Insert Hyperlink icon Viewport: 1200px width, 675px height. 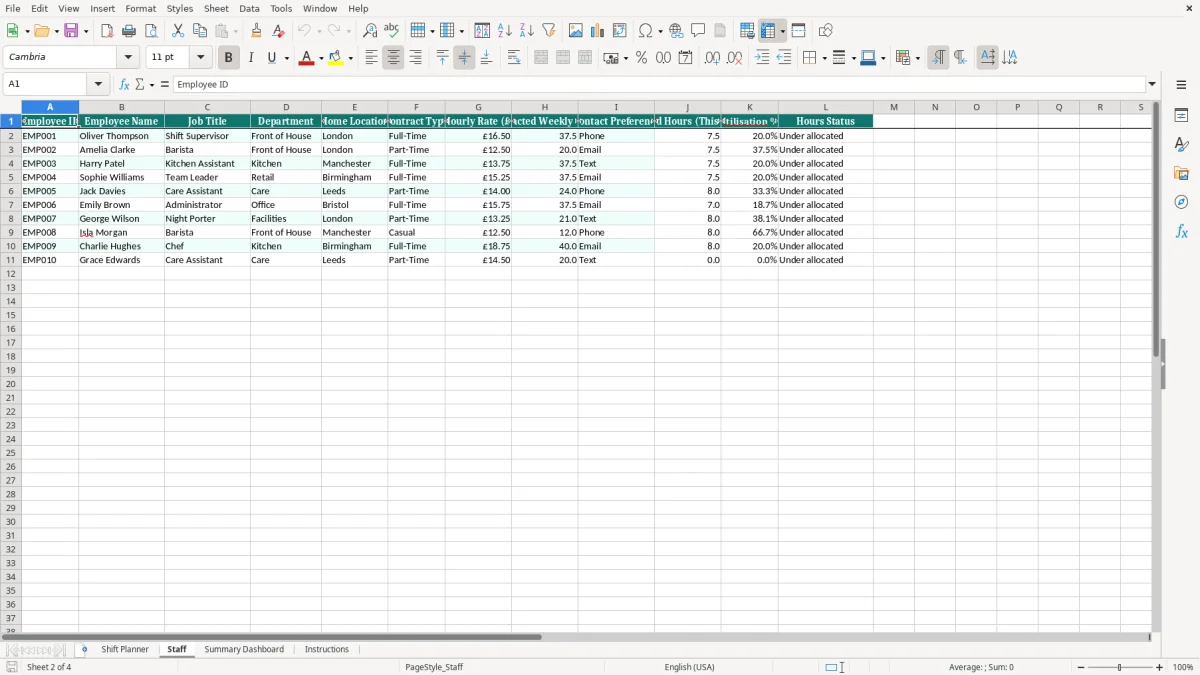[x=676, y=31]
